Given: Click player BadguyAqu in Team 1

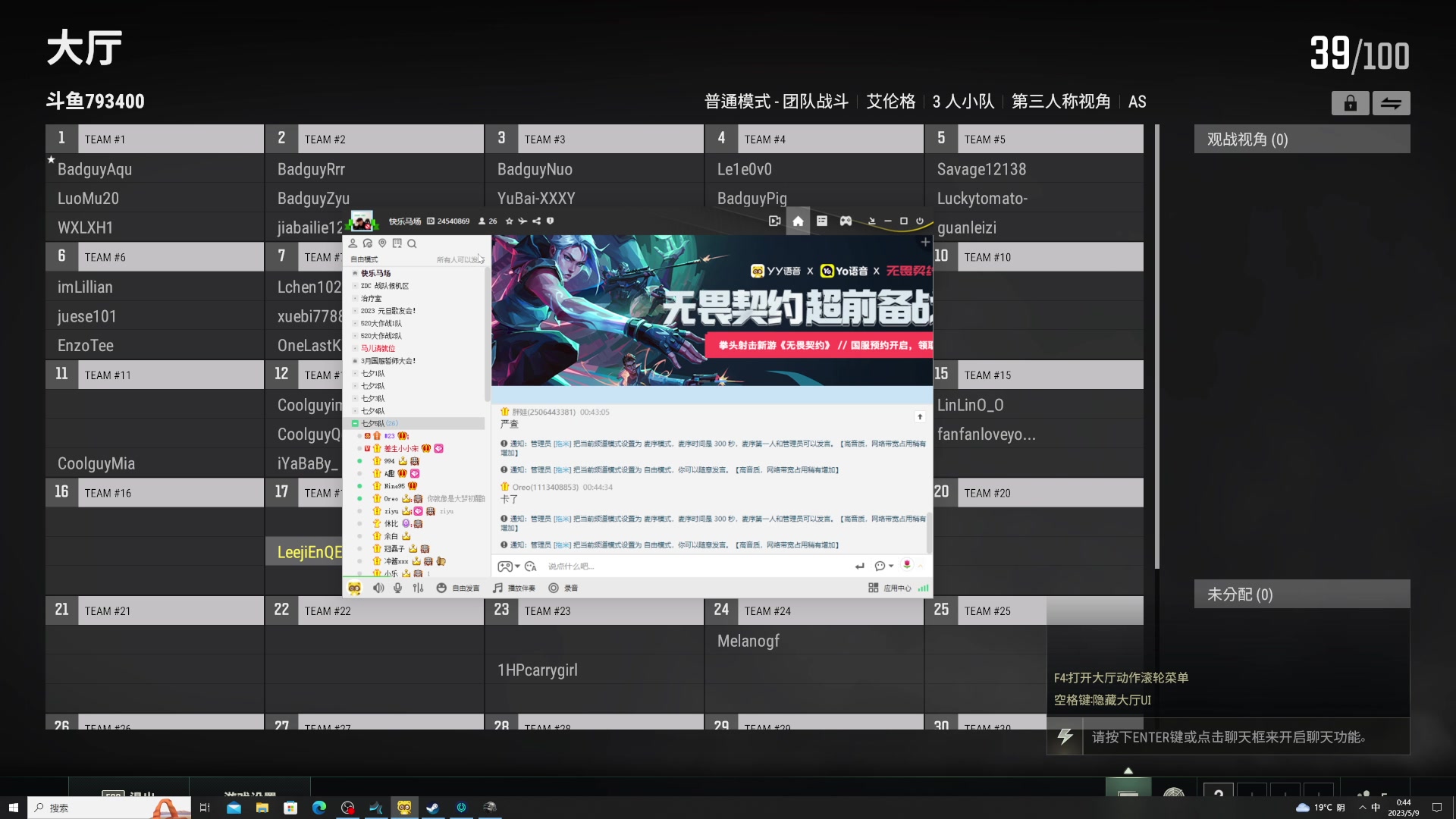Looking at the screenshot, I should coord(95,169).
